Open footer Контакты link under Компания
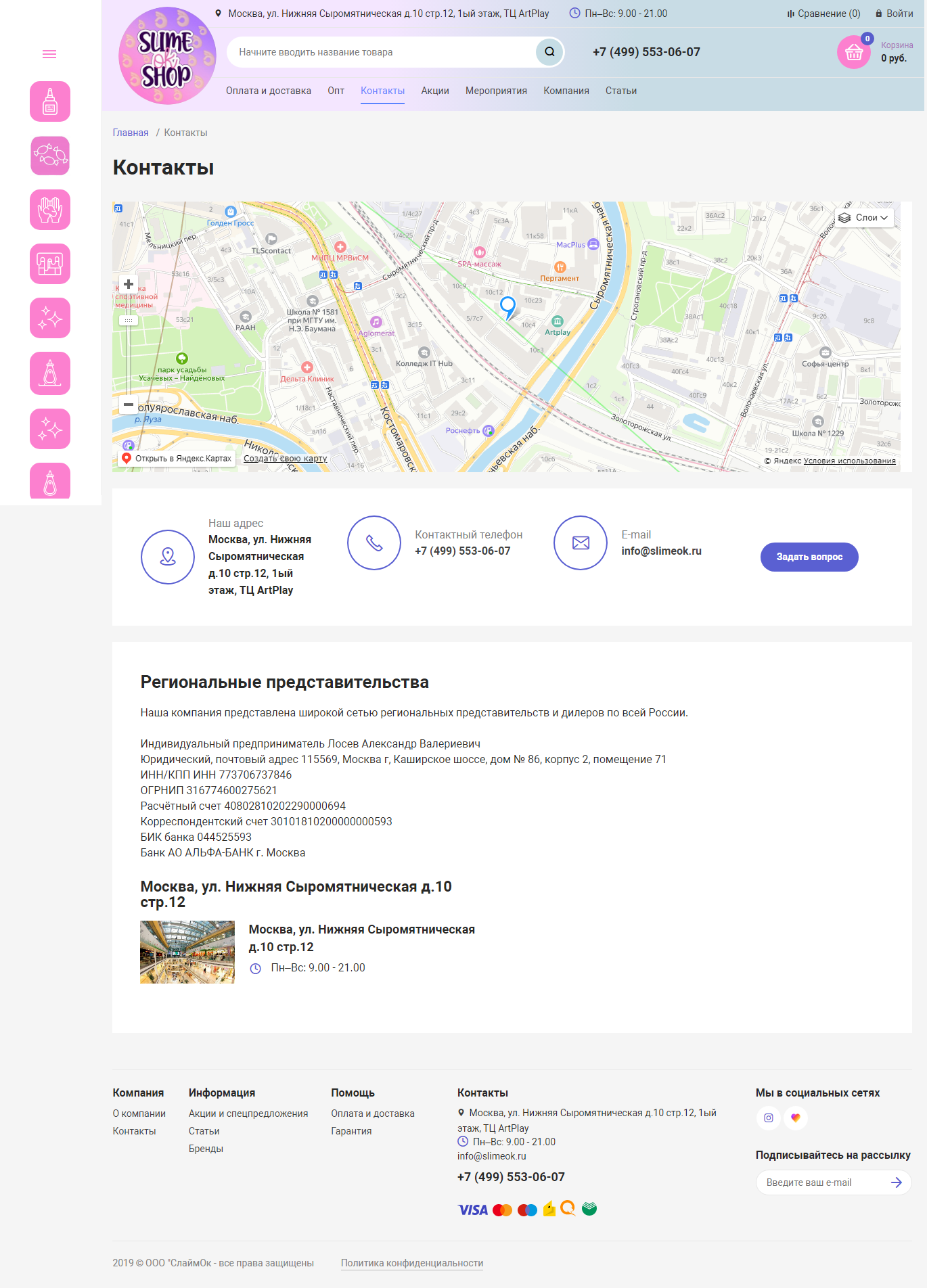This screenshot has height=1288, width=927. pyautogui.click(x=134, y=1131)
